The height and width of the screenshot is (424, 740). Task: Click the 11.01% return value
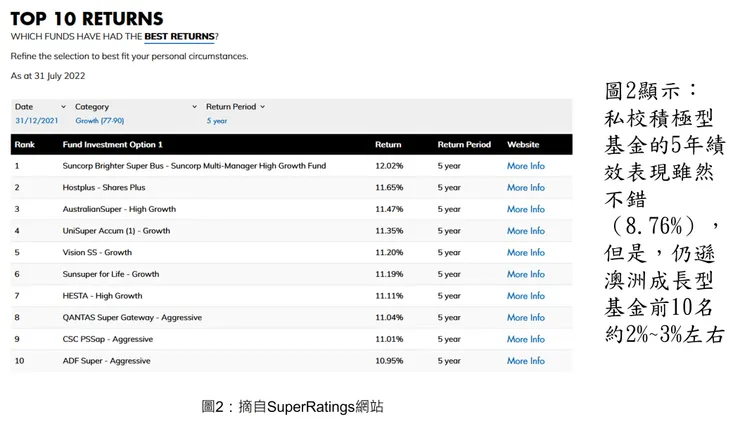[389, 339]
